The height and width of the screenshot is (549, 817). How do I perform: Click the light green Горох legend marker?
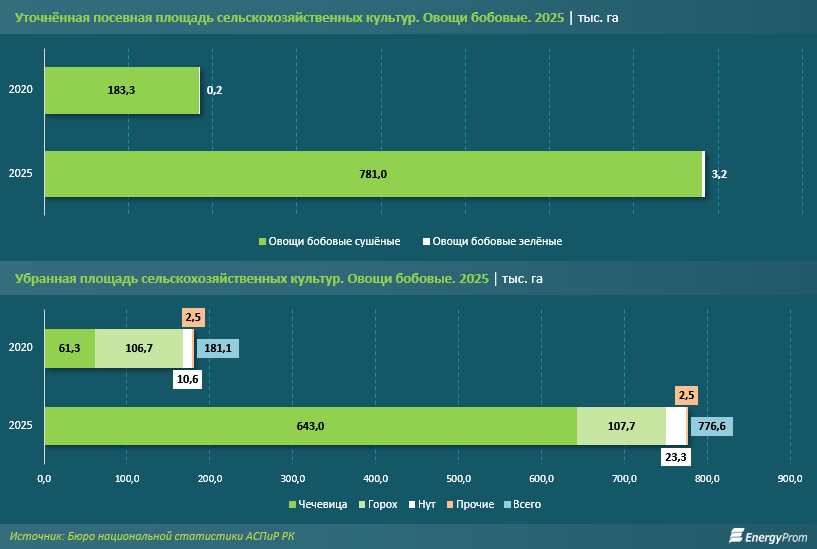363,503
